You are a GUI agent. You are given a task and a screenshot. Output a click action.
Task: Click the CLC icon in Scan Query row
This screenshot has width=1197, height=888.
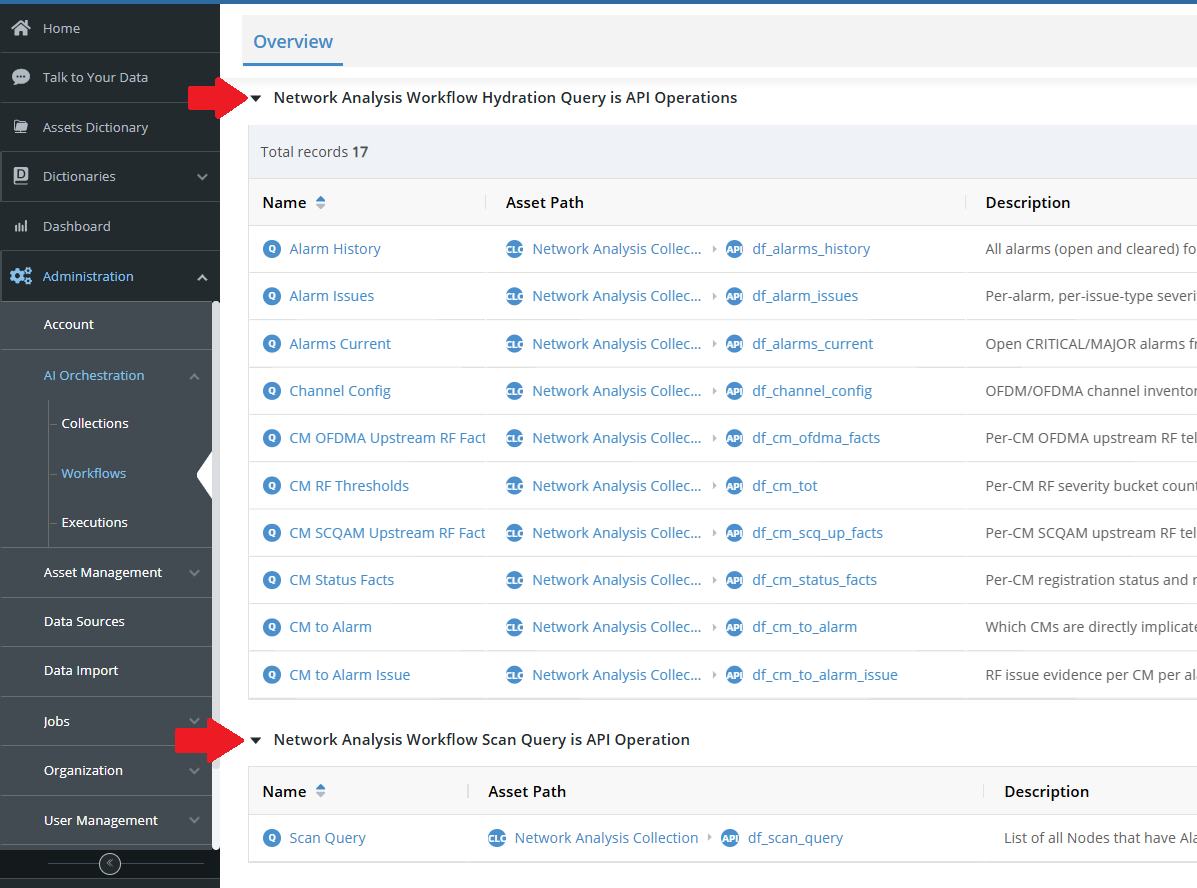tap(497, 838)
